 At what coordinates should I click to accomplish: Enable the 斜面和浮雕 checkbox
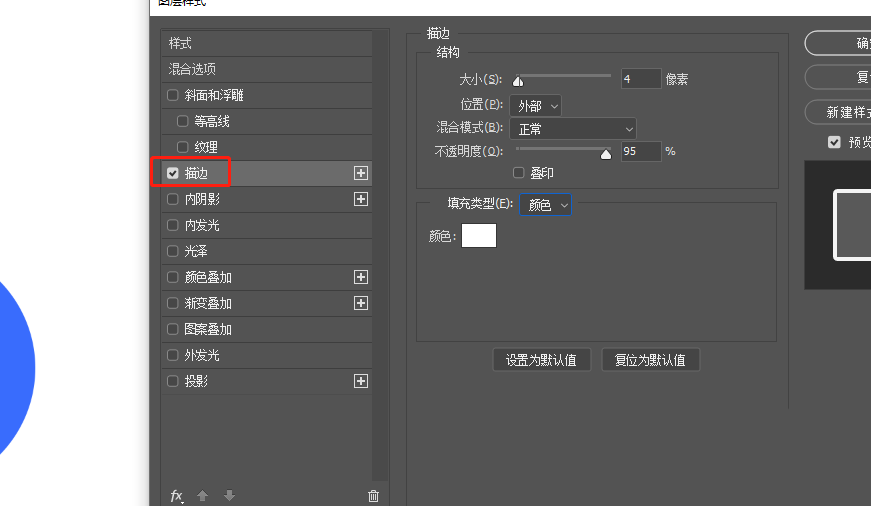(173, 95)
